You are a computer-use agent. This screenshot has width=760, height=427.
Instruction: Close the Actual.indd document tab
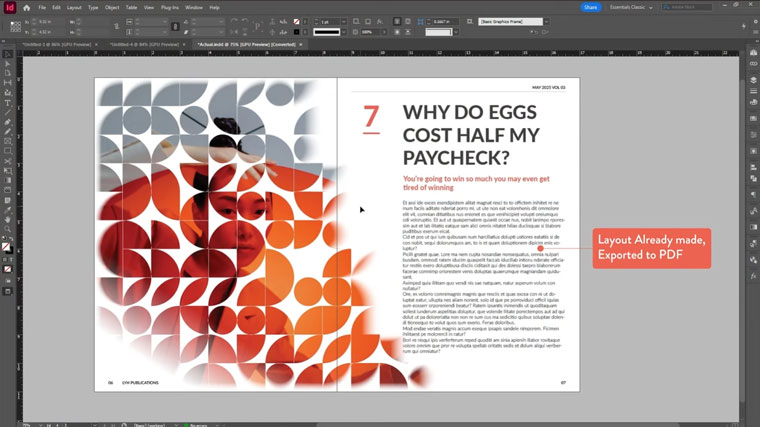pyautogui.click(x=301, y=45)
